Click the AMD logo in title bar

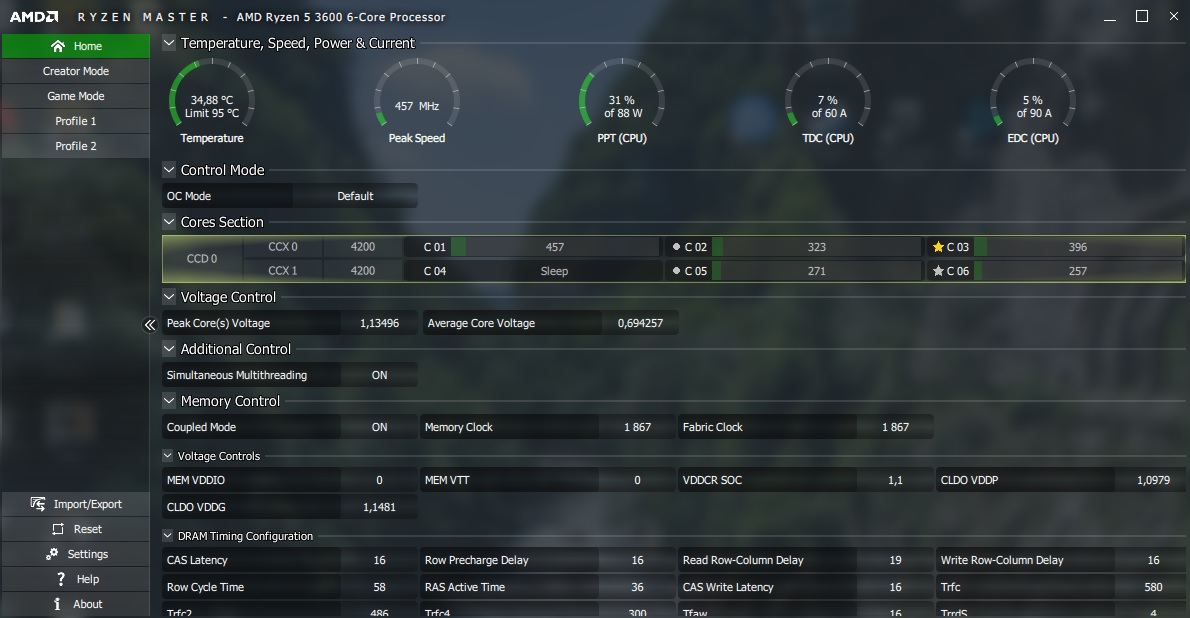33,17
